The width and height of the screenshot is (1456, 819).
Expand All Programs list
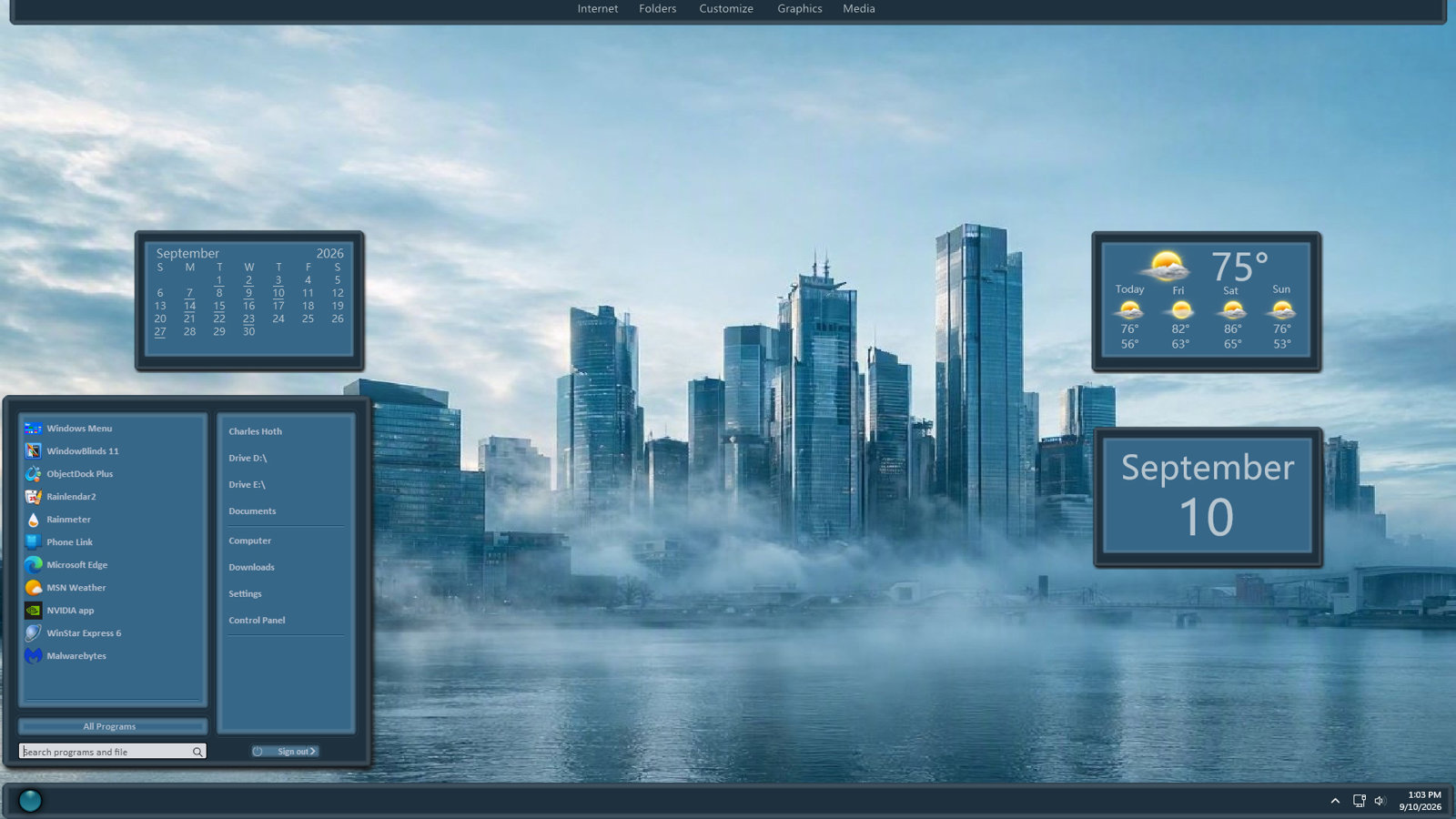pos(112,726)
